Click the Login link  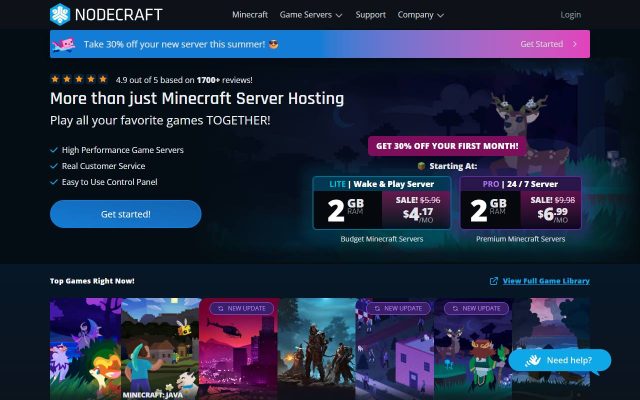coord(570,15)
